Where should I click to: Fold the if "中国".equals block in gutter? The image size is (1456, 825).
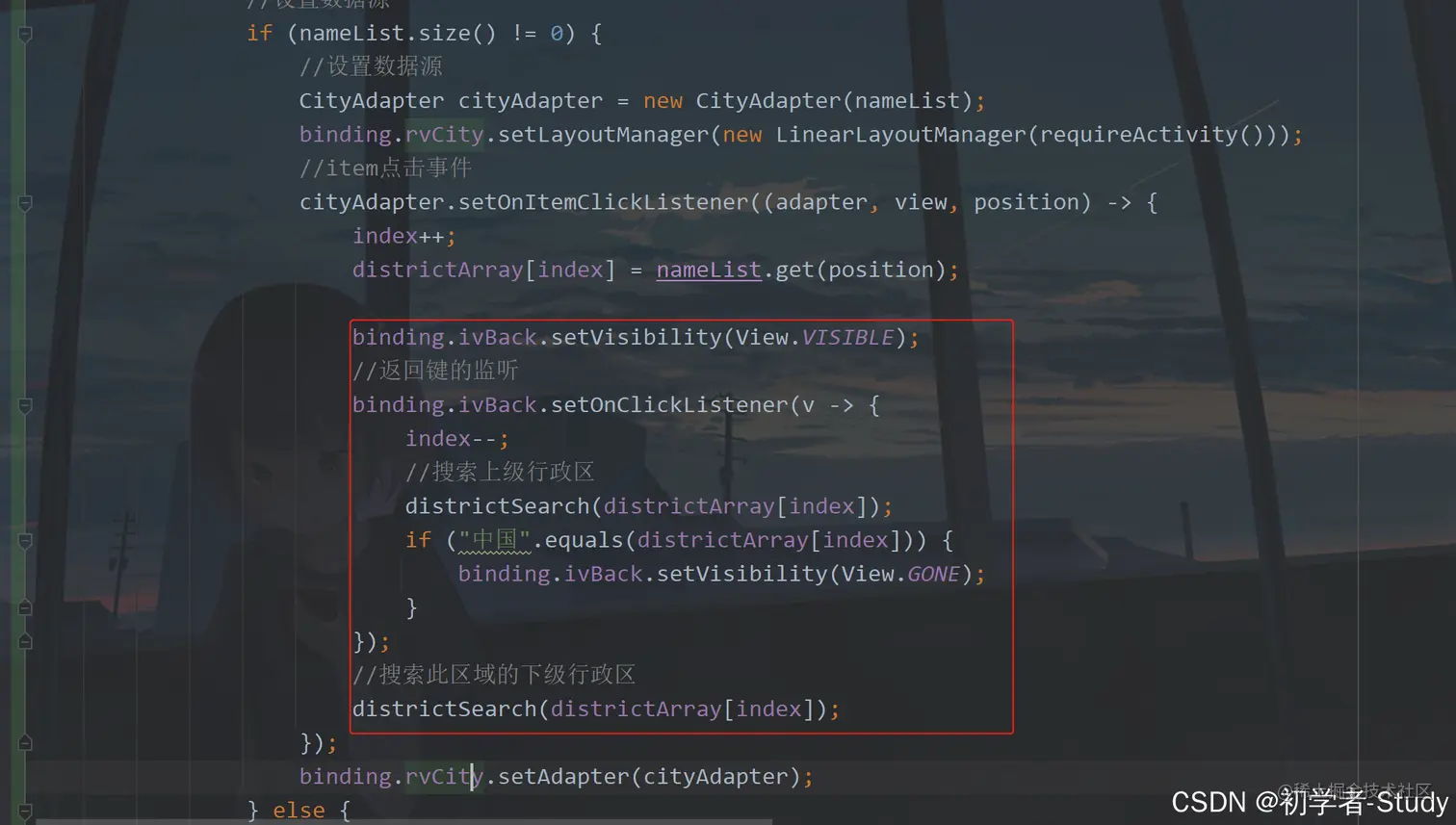pyautogui.click(x=25, y=541)
